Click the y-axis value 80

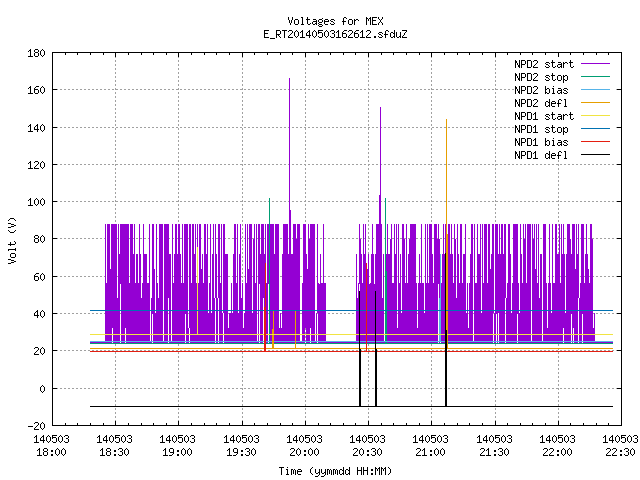click(x=39, y=239)
